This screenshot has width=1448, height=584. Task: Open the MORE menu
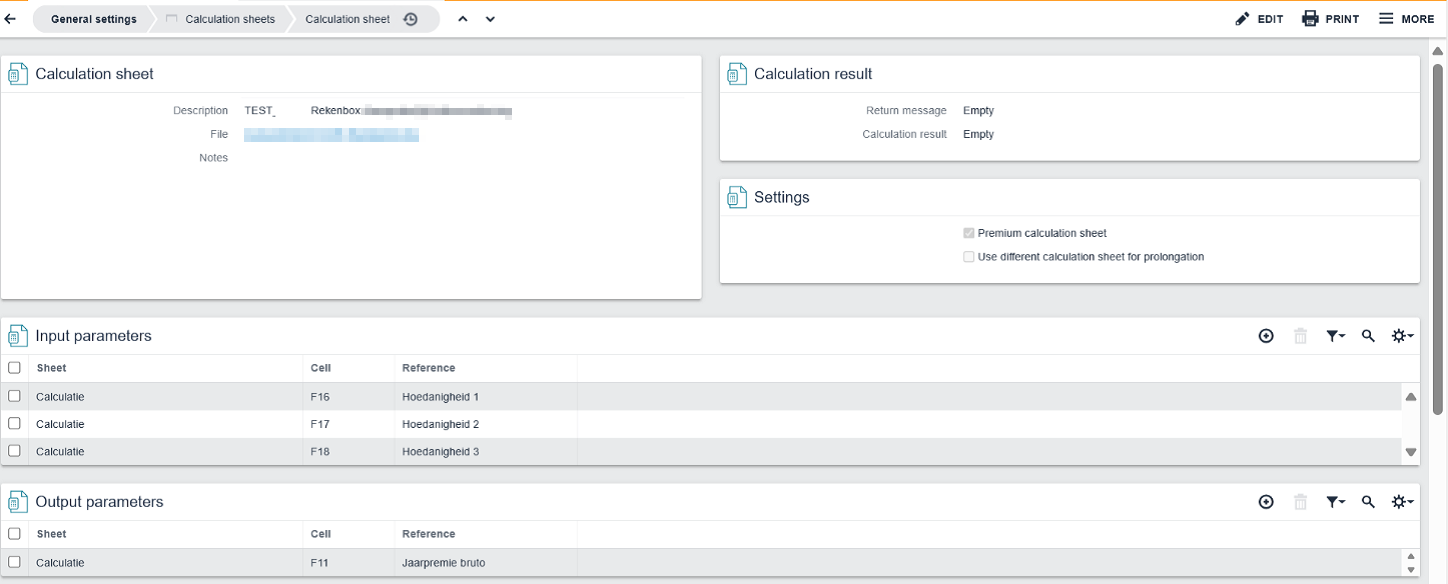coord(1406,19)
